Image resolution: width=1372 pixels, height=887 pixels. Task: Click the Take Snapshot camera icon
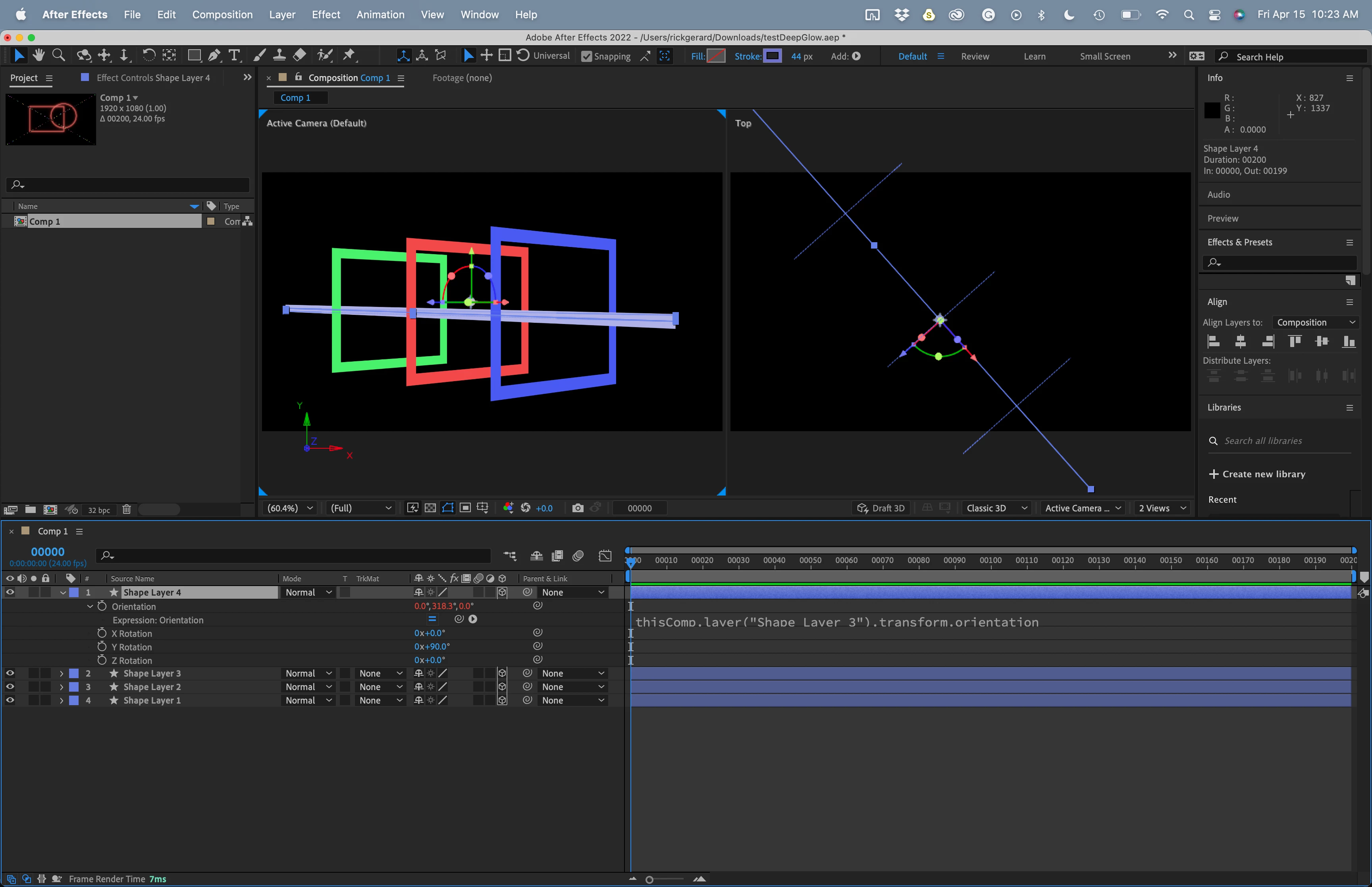pyautogui.click(x=578, y=508)
